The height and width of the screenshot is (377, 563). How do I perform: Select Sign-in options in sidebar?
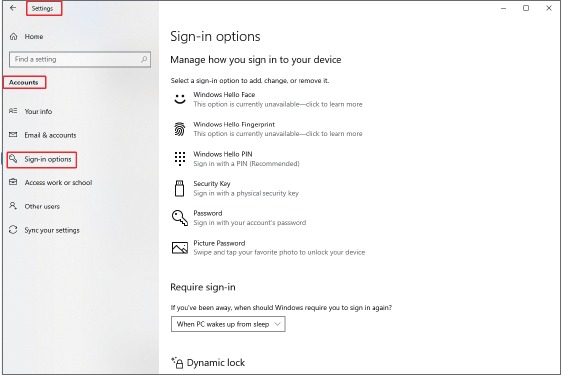coord(48,159)
